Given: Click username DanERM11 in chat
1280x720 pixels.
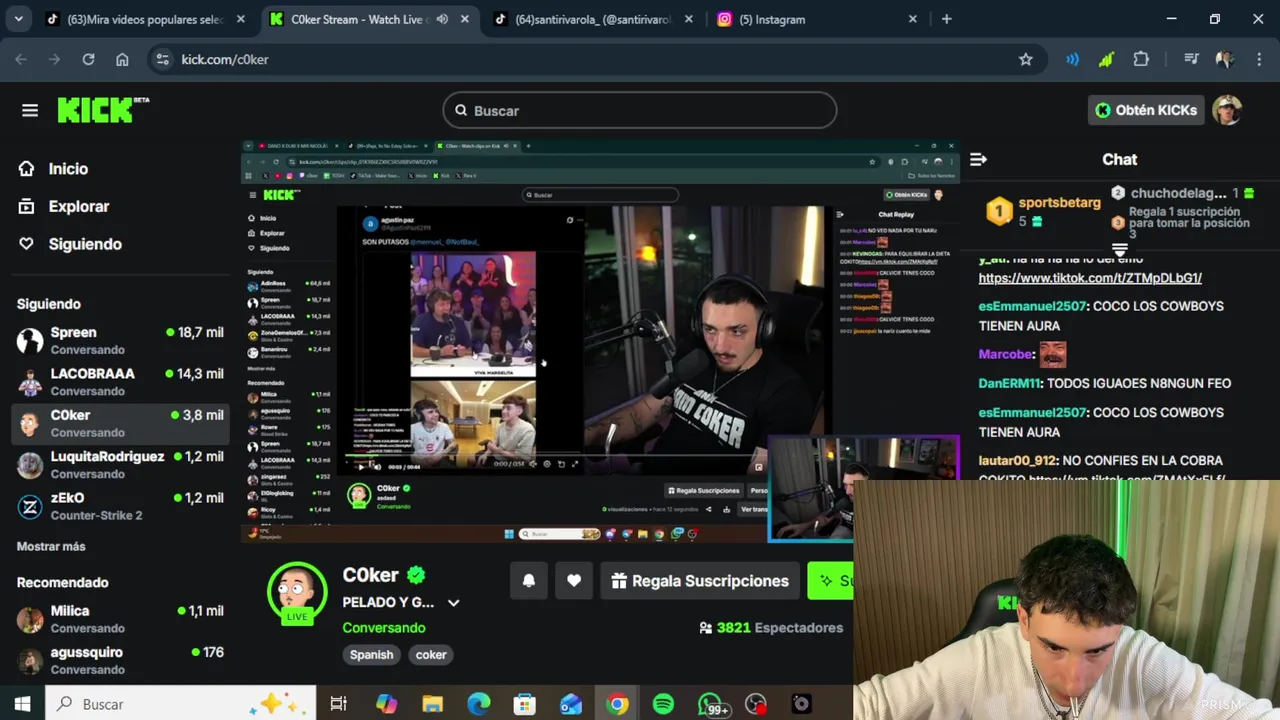Looking at the screenshot, I should click(1010, 383).
